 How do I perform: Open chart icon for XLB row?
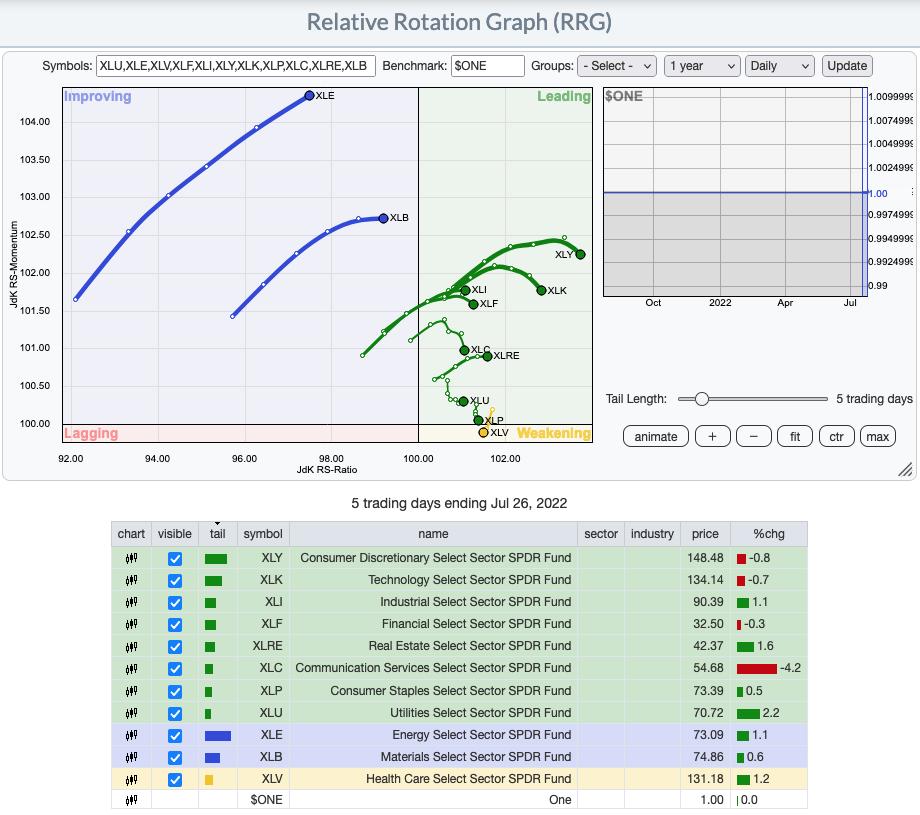131,757
